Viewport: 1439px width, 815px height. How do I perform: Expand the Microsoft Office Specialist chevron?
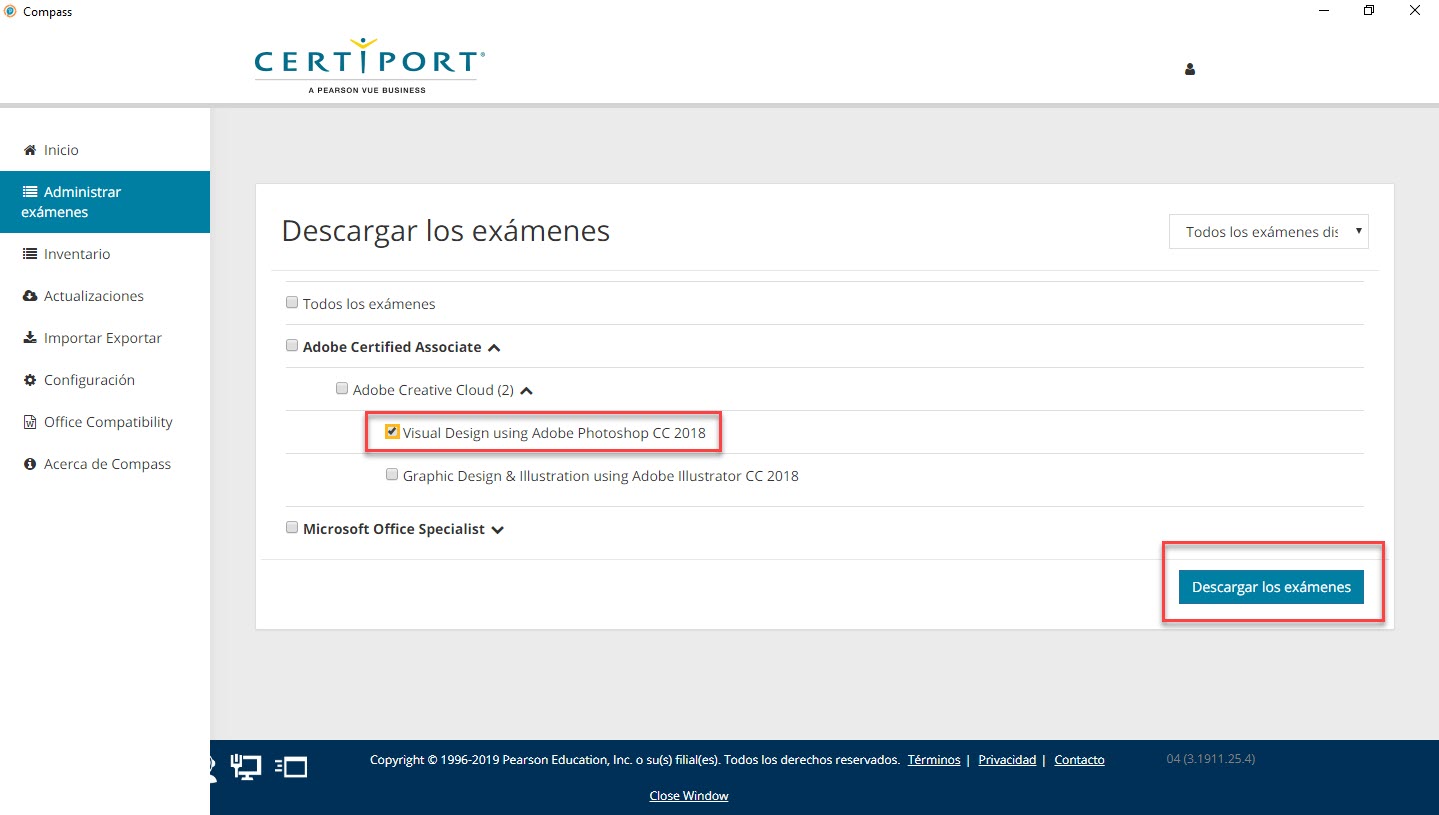click(x=498, y=530)
